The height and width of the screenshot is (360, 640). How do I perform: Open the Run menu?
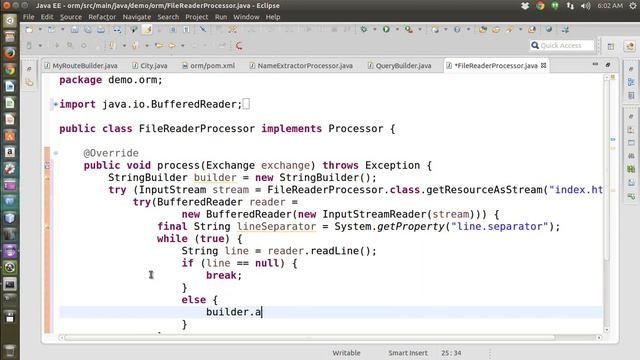[221, 17]
